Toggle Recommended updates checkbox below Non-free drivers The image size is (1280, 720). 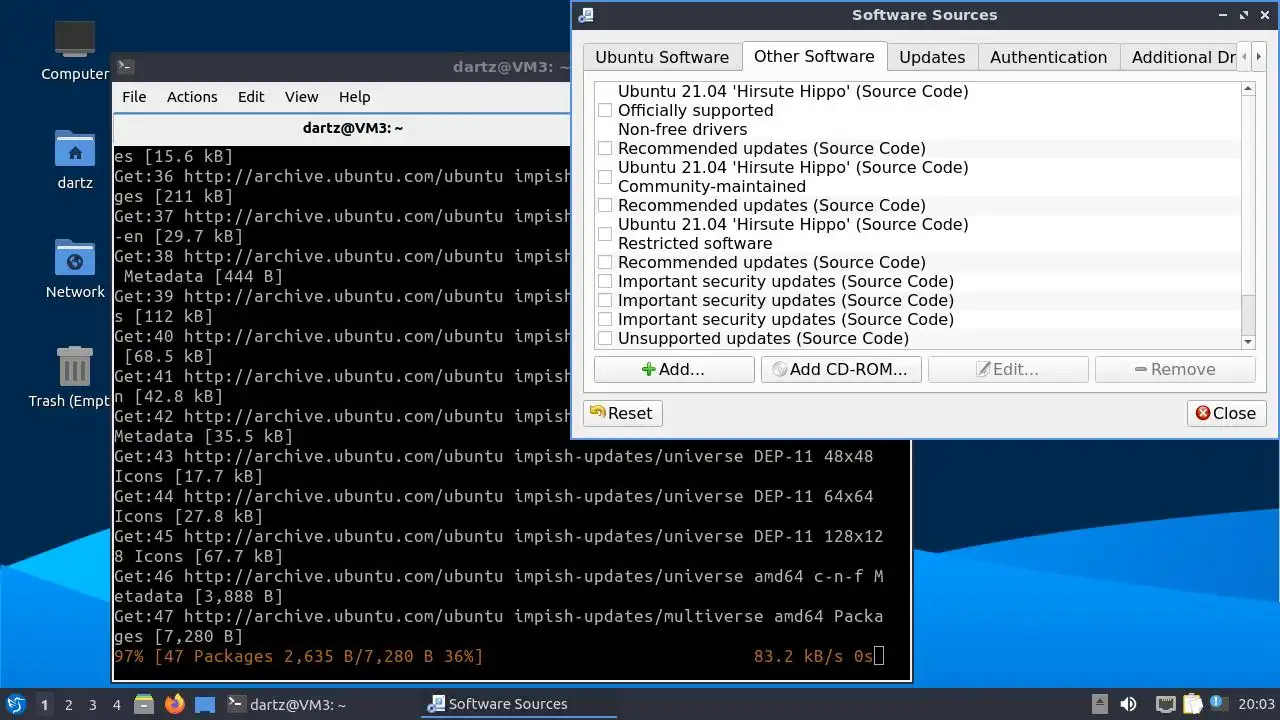click(605, 148)
